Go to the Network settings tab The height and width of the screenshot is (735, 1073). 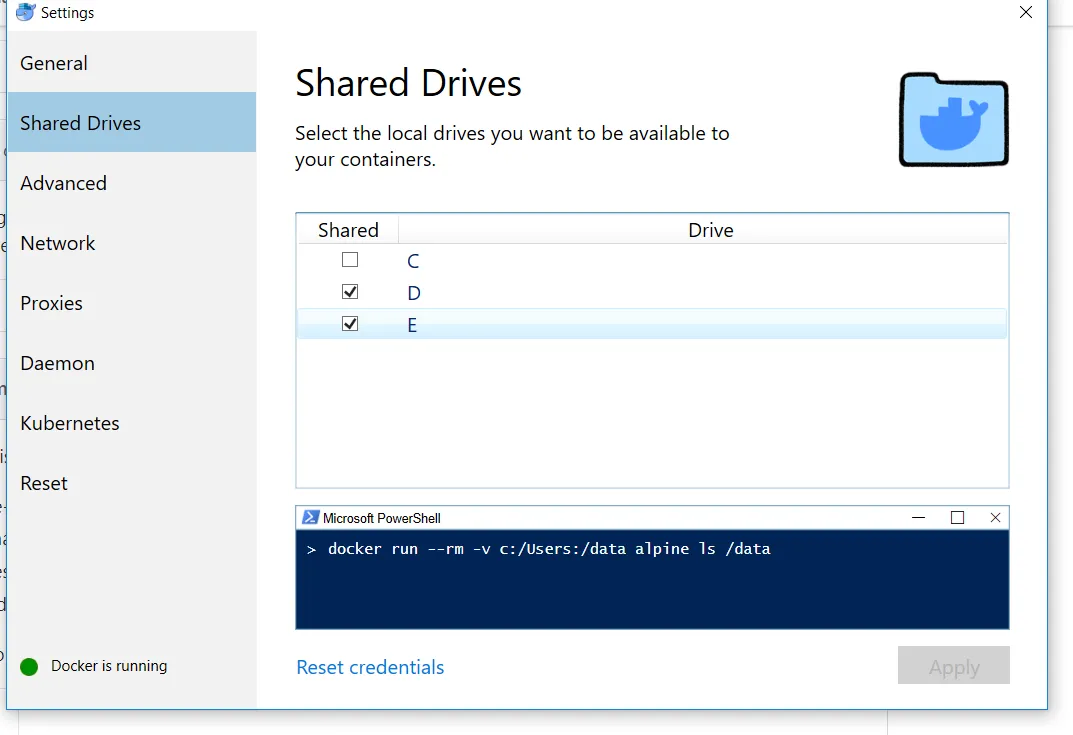click(58, 243)
